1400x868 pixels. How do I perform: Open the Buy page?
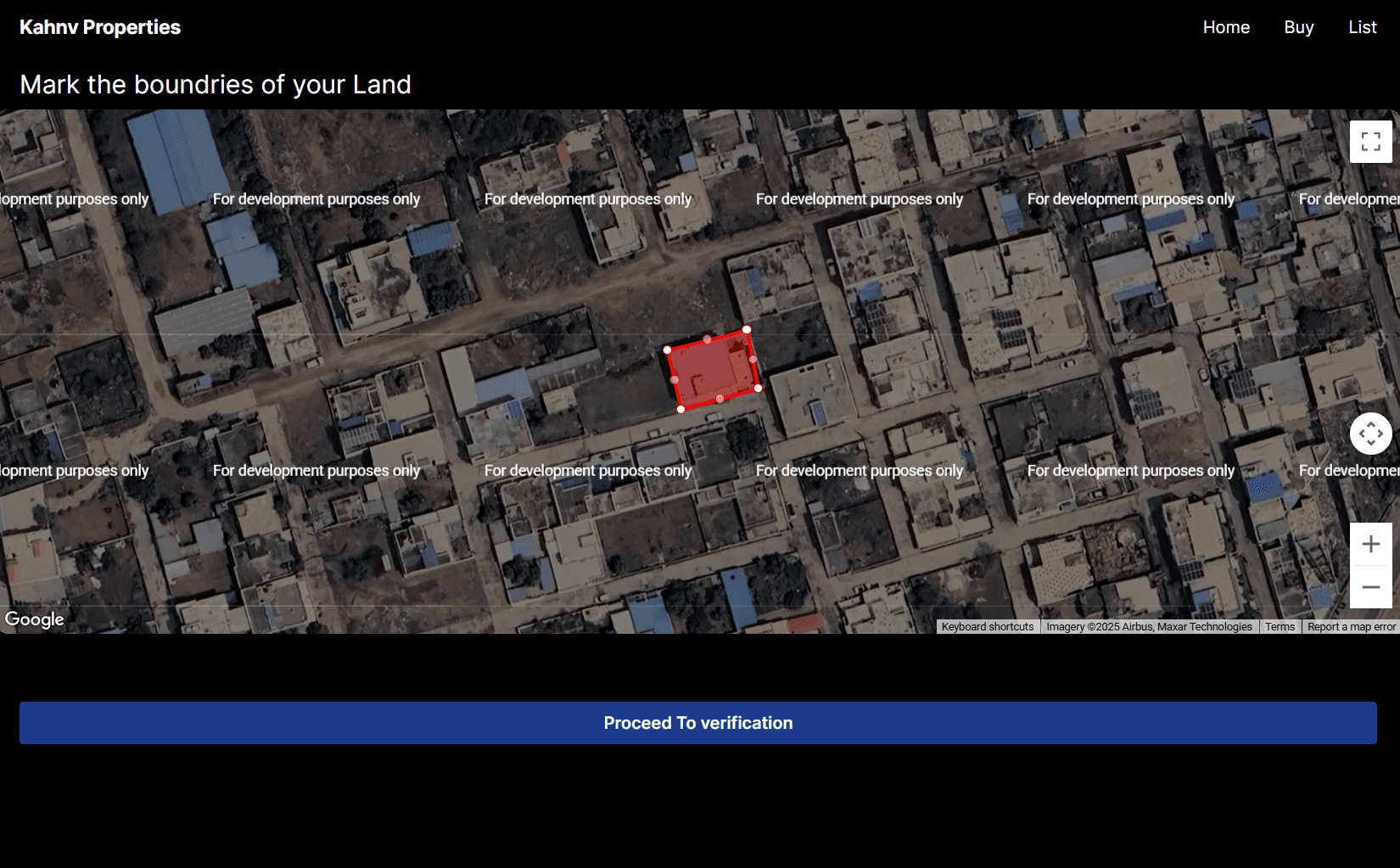(x=1298, y=27)
